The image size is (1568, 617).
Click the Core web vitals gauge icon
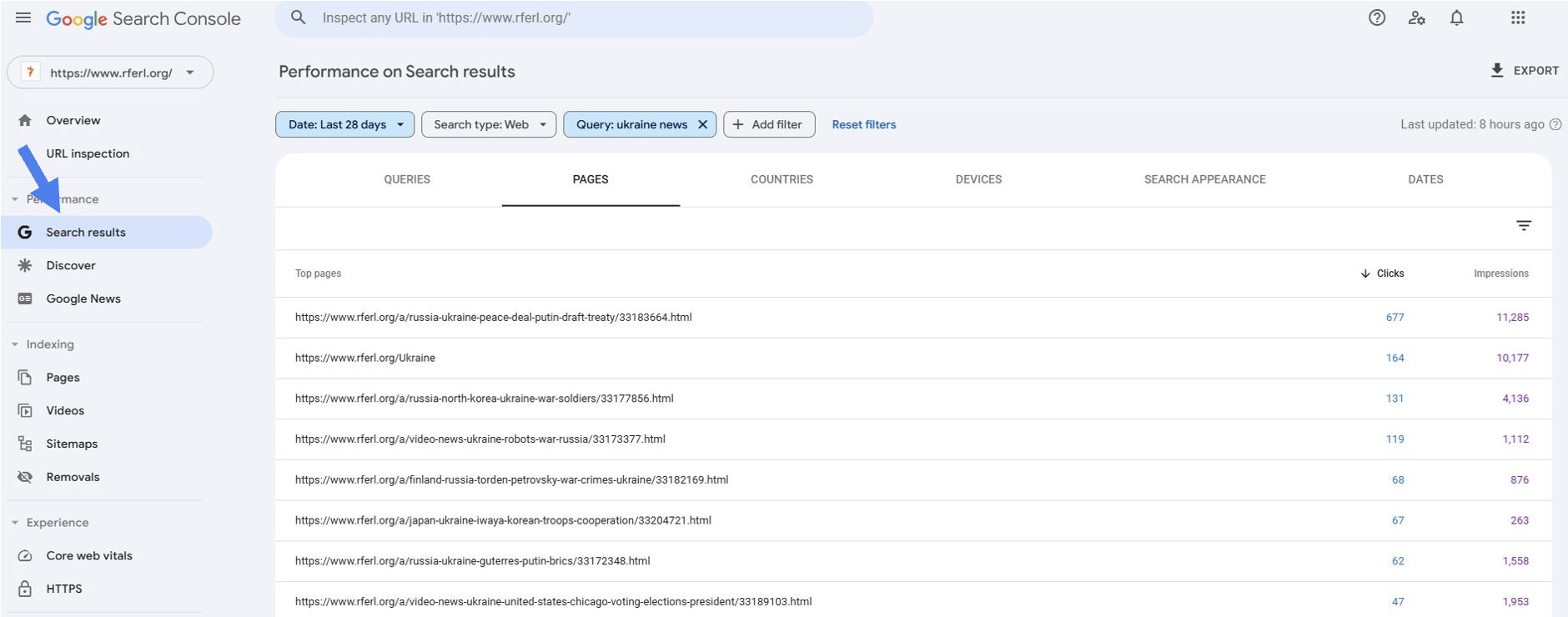(x=25, y=555)
